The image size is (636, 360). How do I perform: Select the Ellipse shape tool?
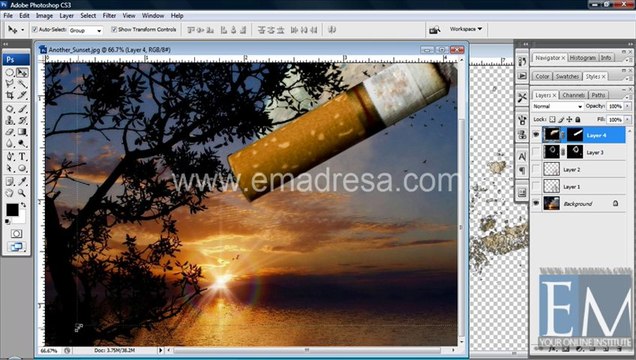coord(22,168)
